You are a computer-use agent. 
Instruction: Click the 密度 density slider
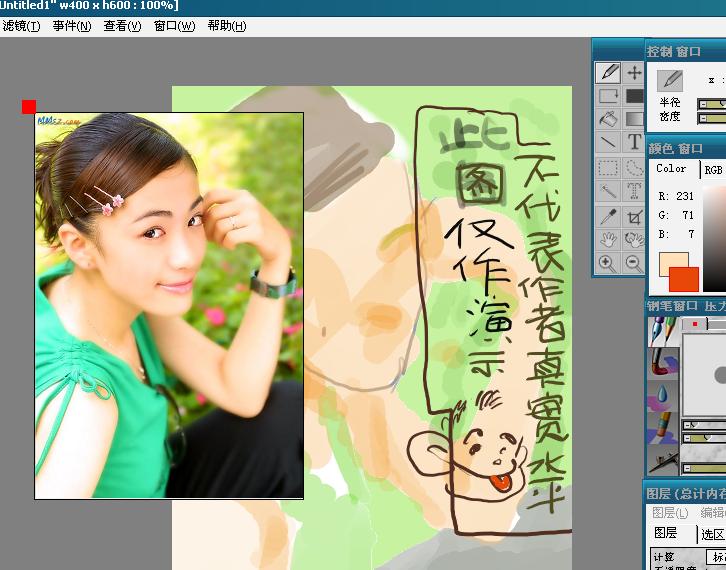pos(712,119)
